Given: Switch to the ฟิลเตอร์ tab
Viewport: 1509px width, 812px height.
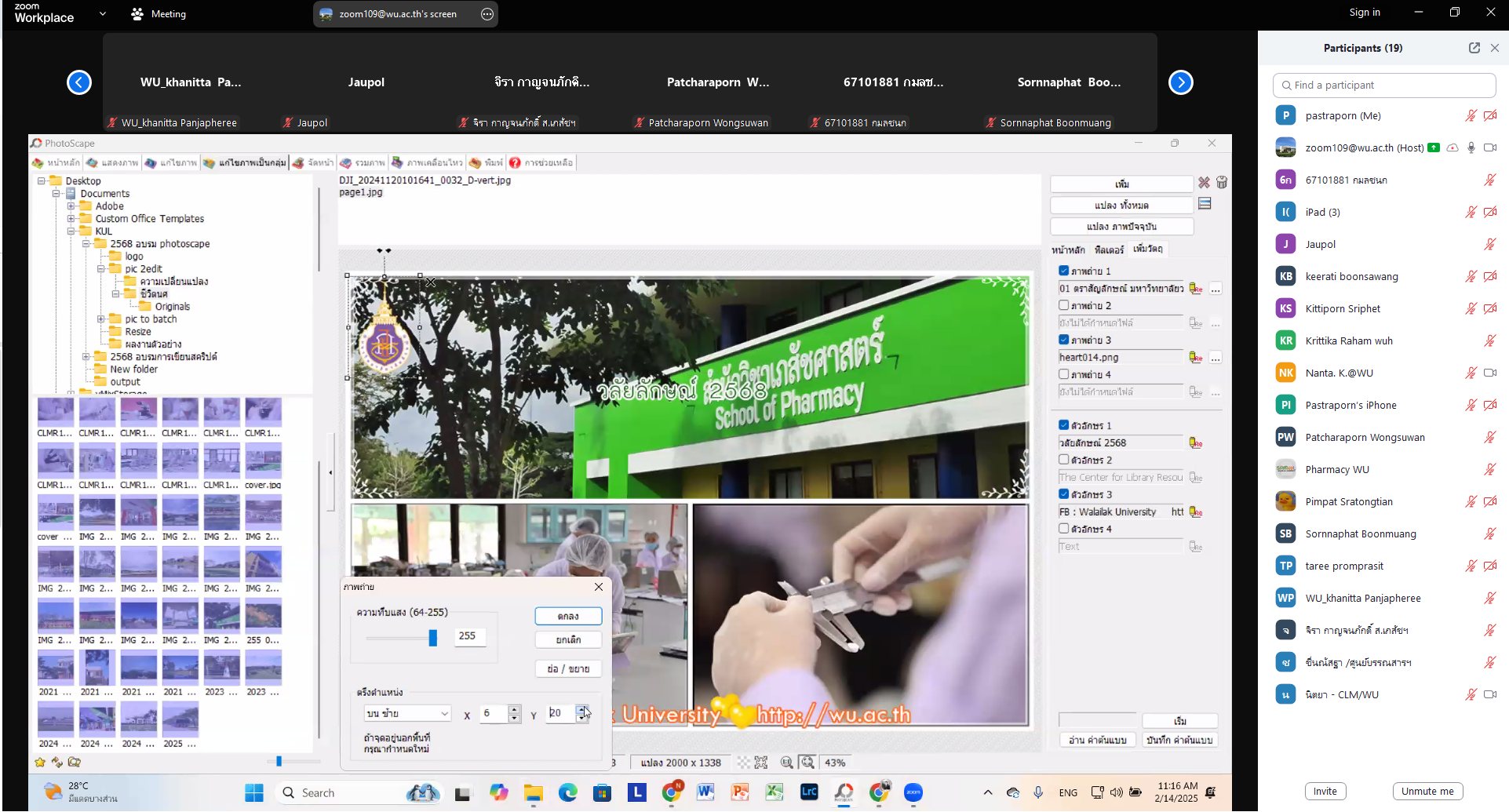Looking at the screenshot, I should click(1109, 249).
